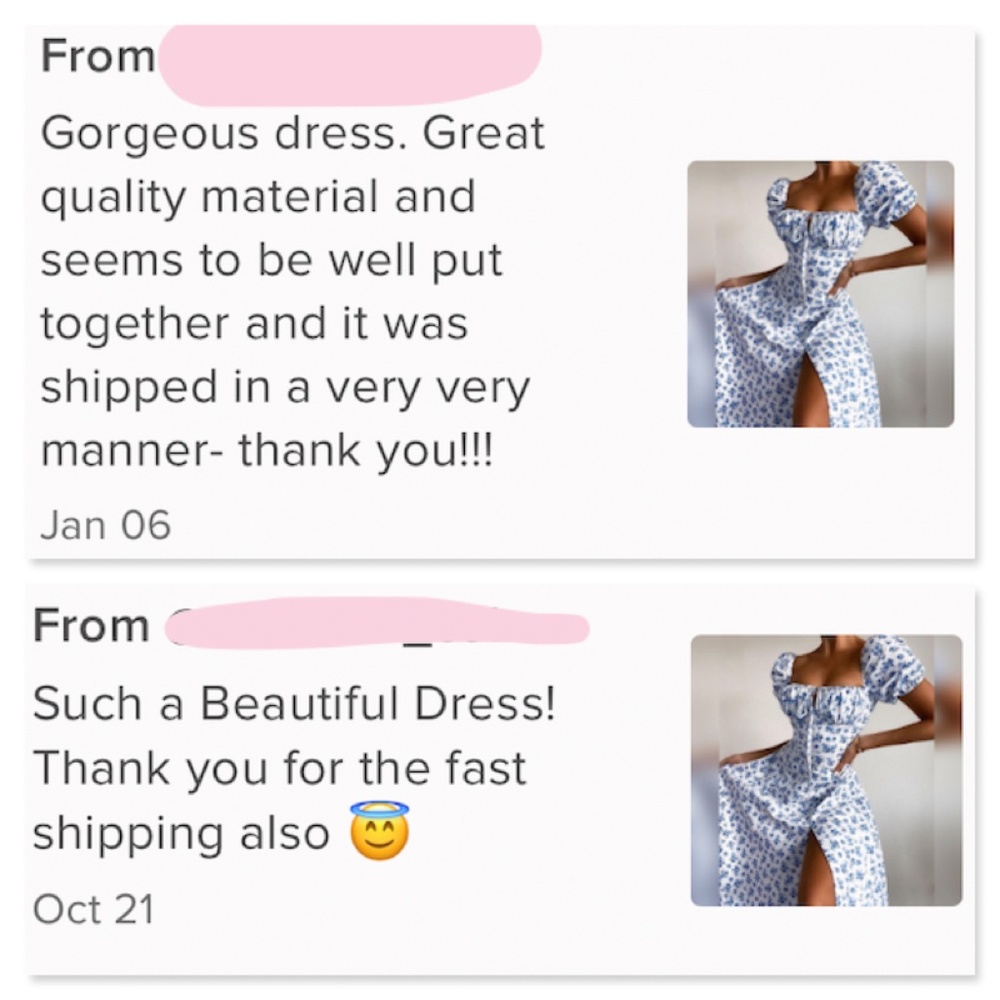Image resolution: width=1000 pixels, height=1000 pixels.
Task: Select the 'together and it was' line
Action: [254, 323]
